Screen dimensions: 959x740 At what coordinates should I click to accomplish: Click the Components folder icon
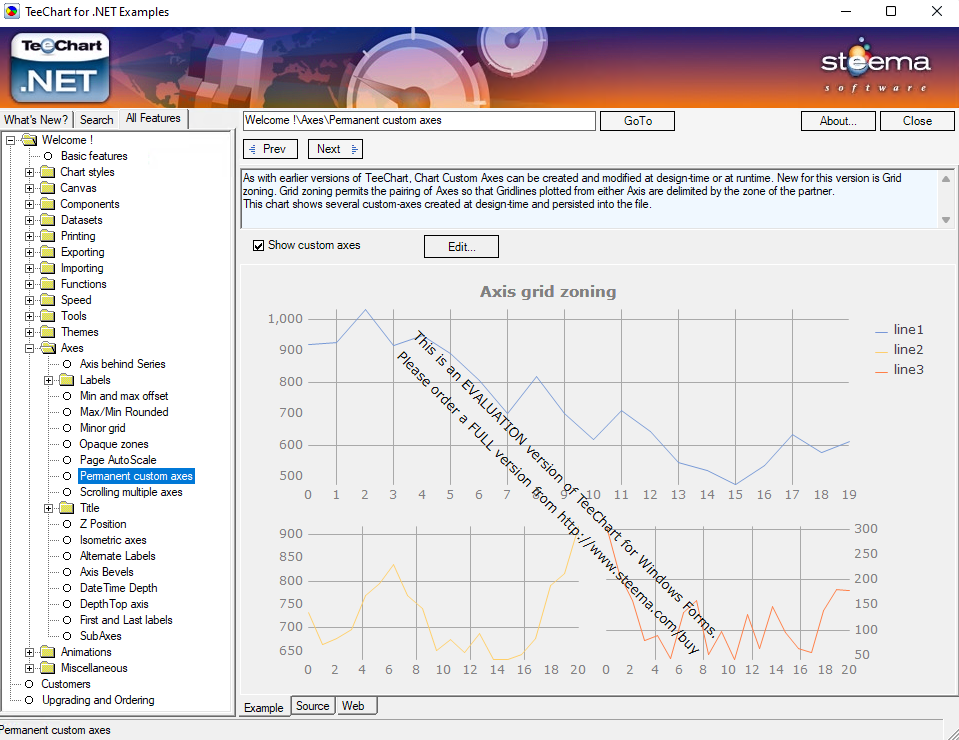[x=48, y=204]
